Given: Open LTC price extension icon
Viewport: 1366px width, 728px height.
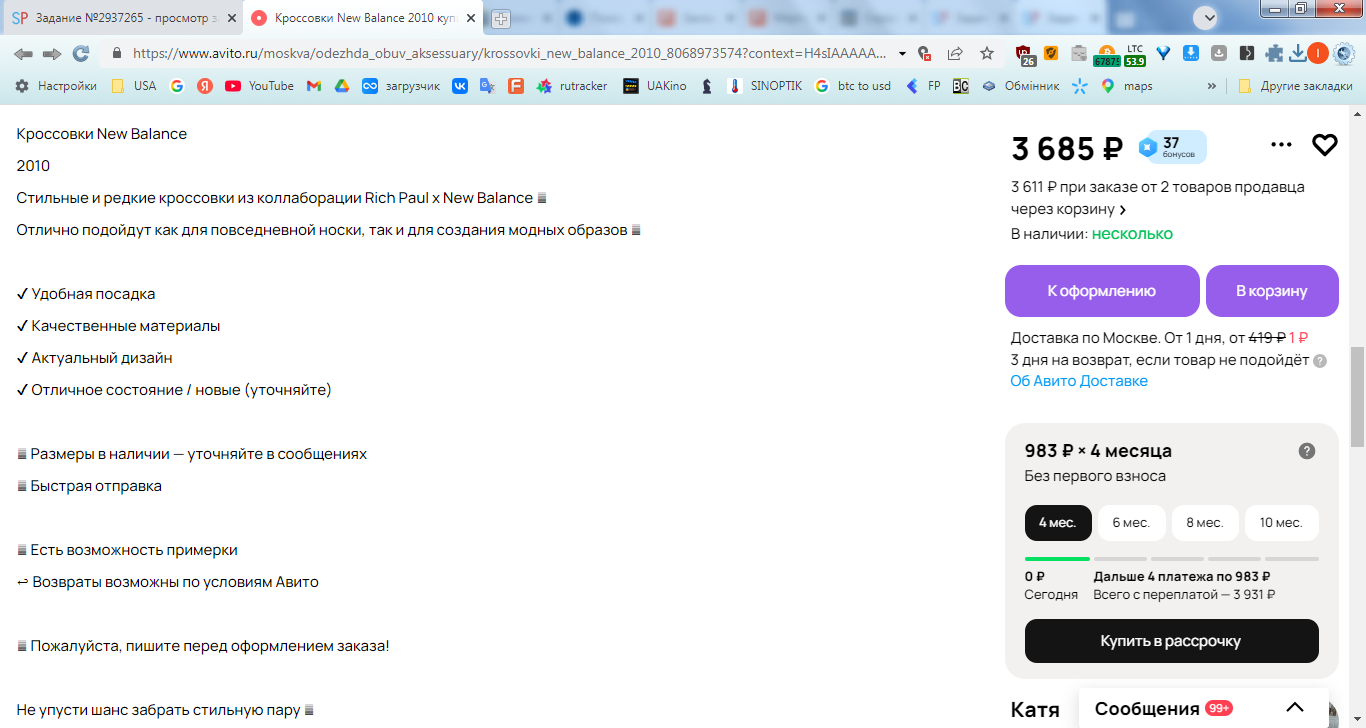Looking at the screenshot, I should [x=1134, y=54].
